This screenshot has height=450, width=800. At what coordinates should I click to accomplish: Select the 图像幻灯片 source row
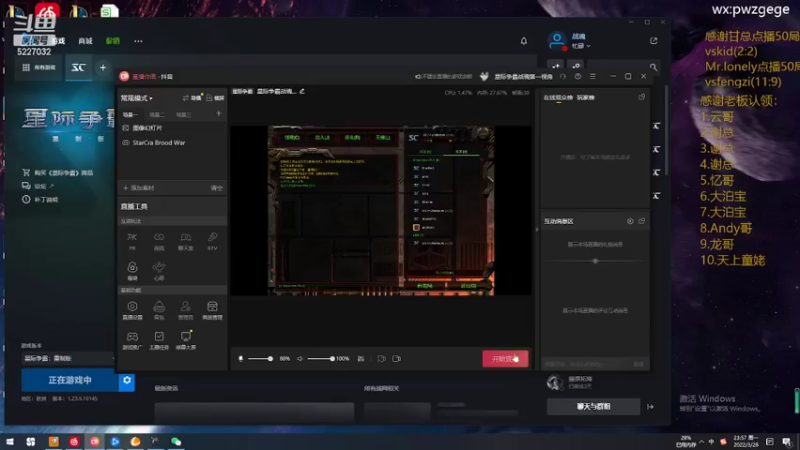point(172,128)
